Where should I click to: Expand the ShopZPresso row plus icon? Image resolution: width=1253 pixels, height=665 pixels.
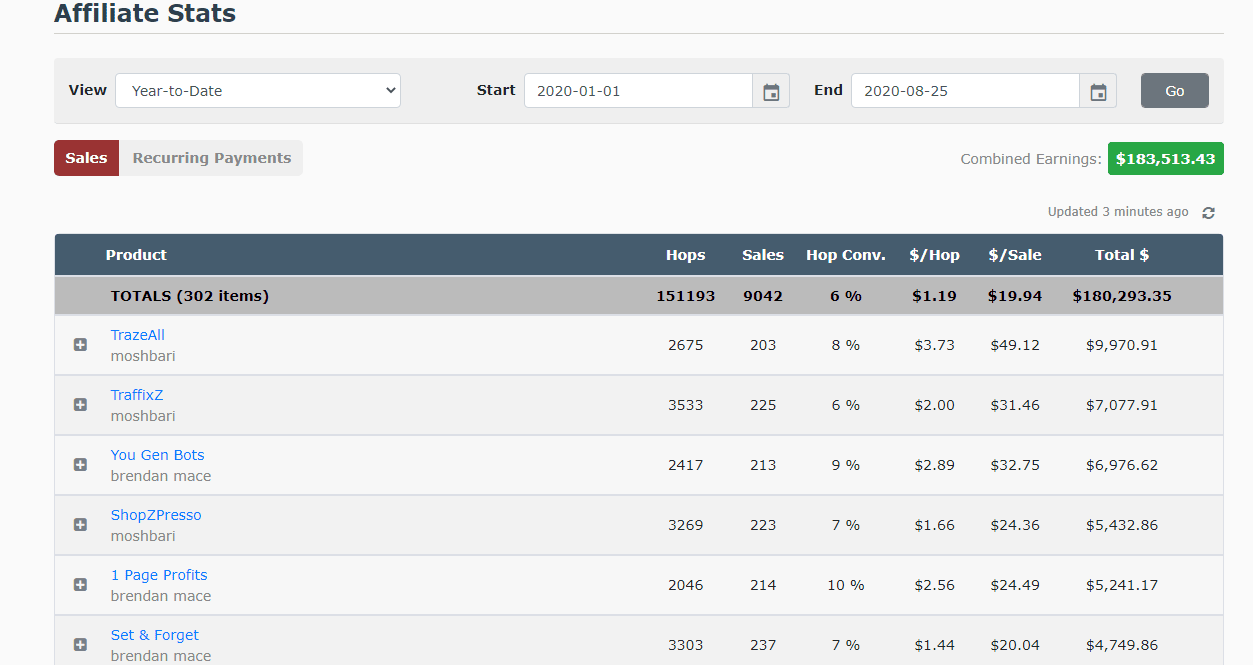tap(80, 525)
